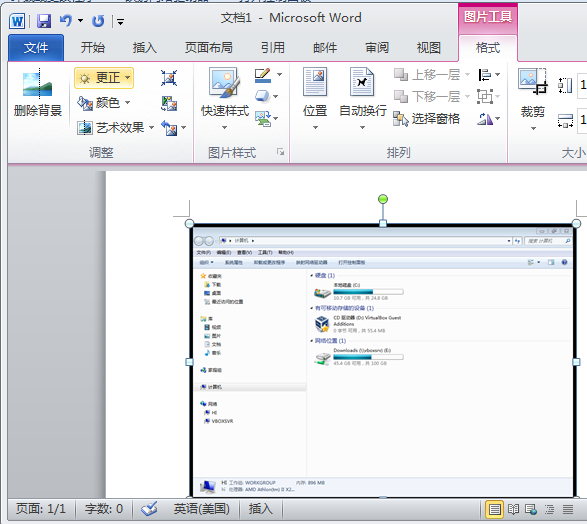Click the compress pictures icon
The width and height of the screenshot is (587, 524).
(169, 78)
